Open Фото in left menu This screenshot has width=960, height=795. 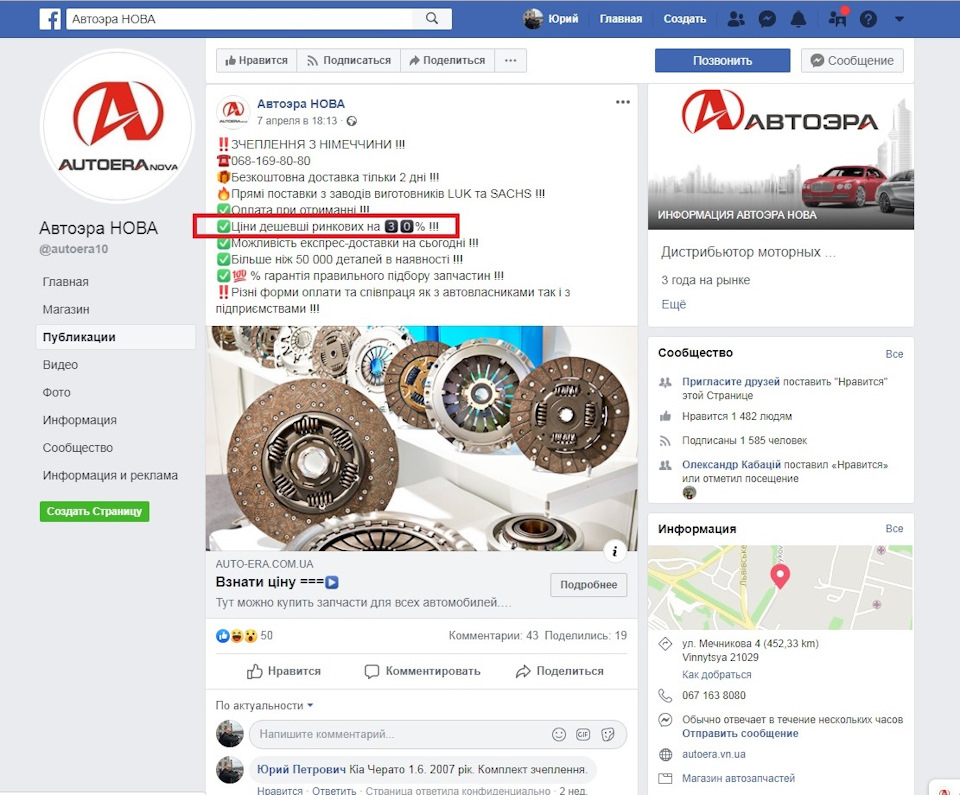[x=56, y=392]
